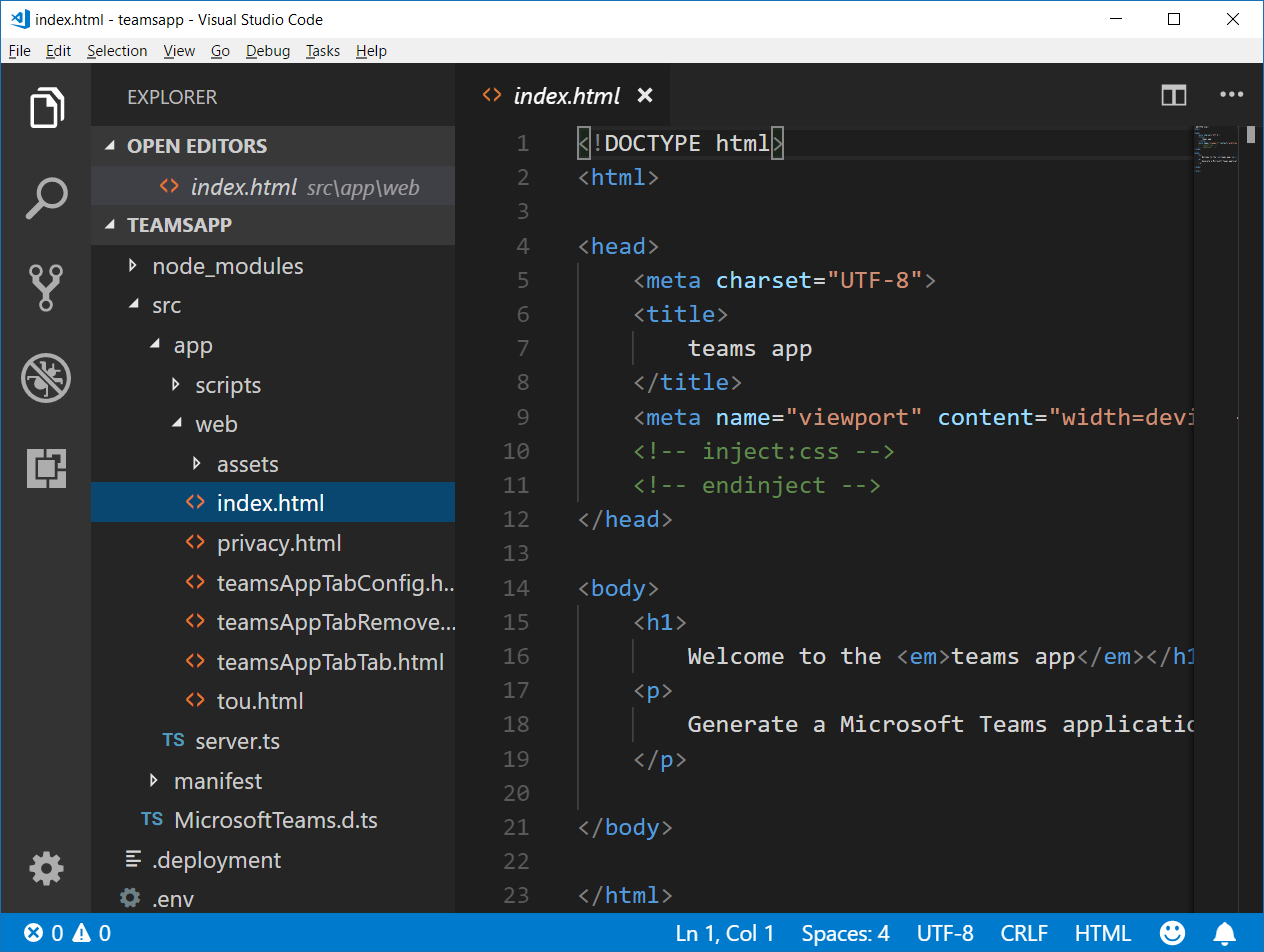Open the File menu

click(x=19, y=51)
